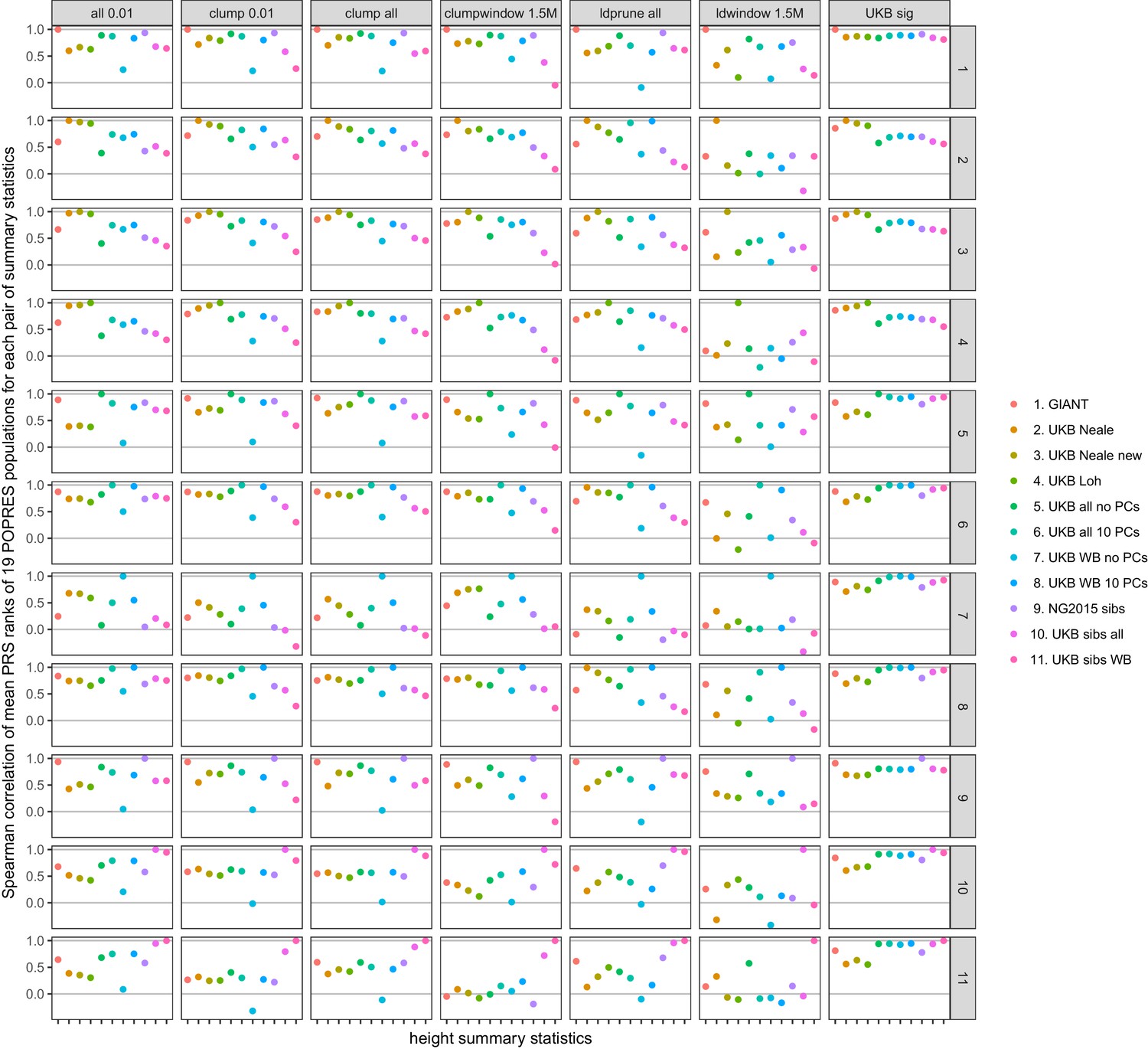Screen dimensions: 1148x1049
Task: Click the legend dot for '10. UKB sibs all'
Action: (1014, 634)
